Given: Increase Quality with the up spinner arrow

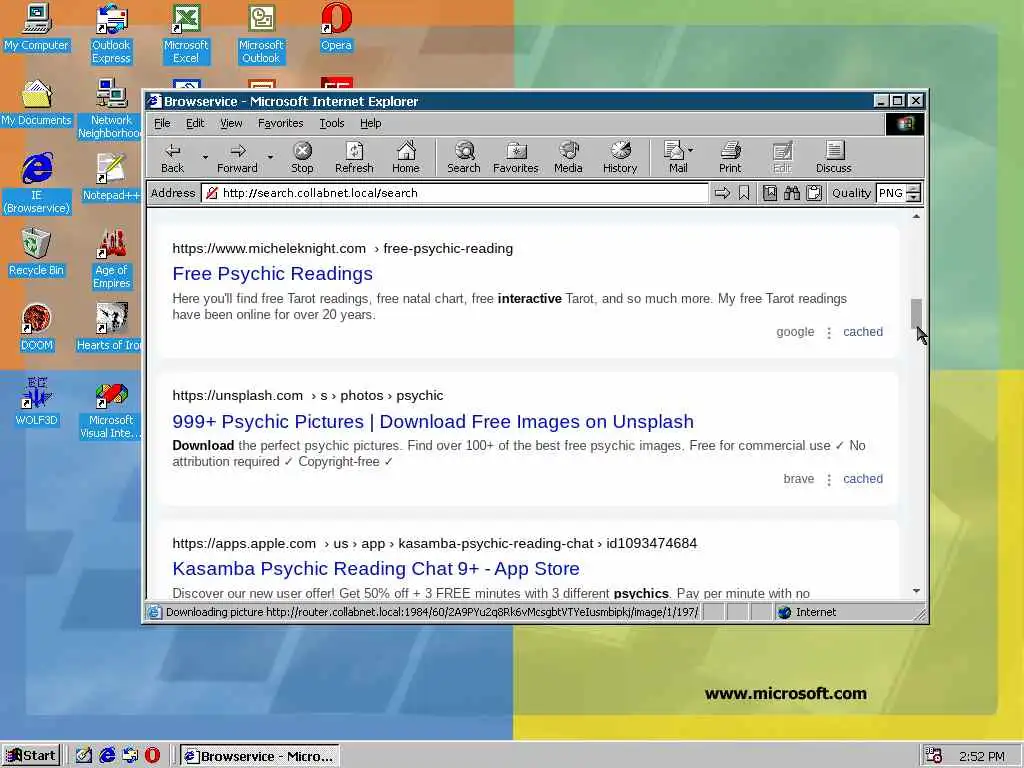Looking at the screenshot, I should click(x=914, y=189).
